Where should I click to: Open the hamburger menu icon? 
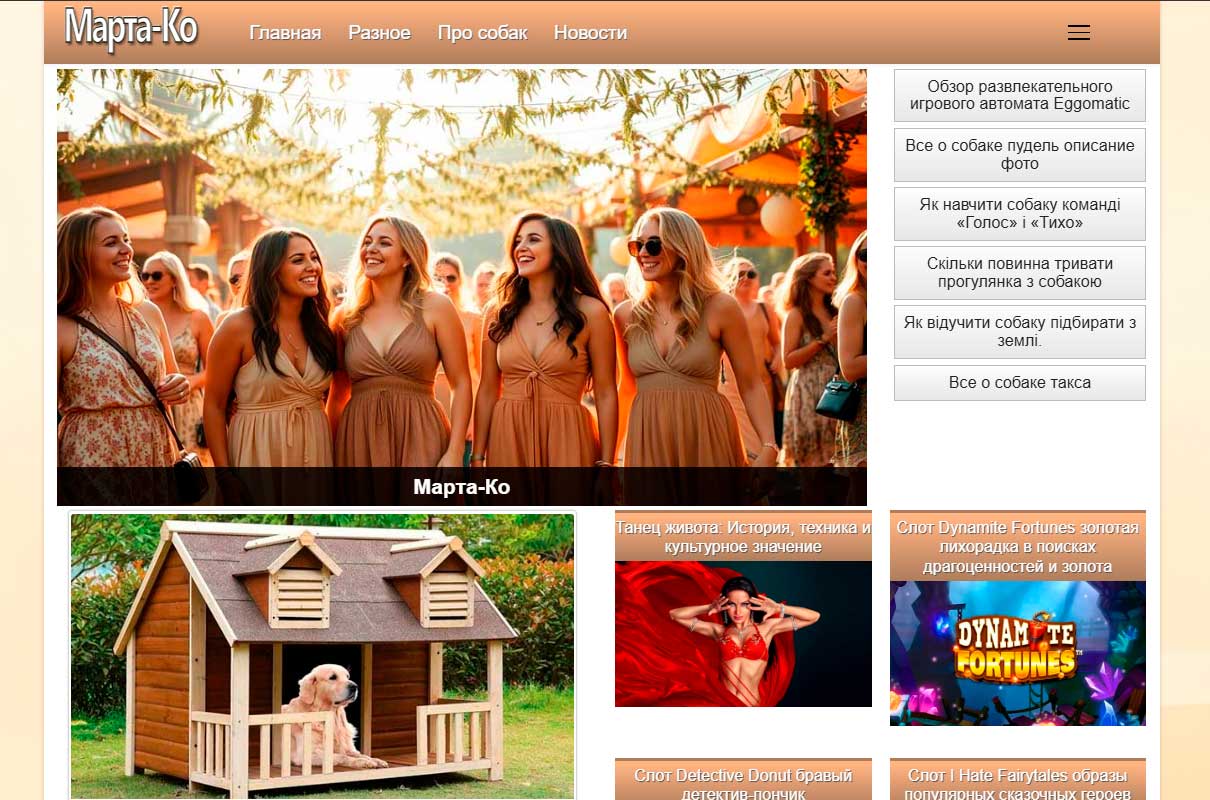pos(1078,33)
